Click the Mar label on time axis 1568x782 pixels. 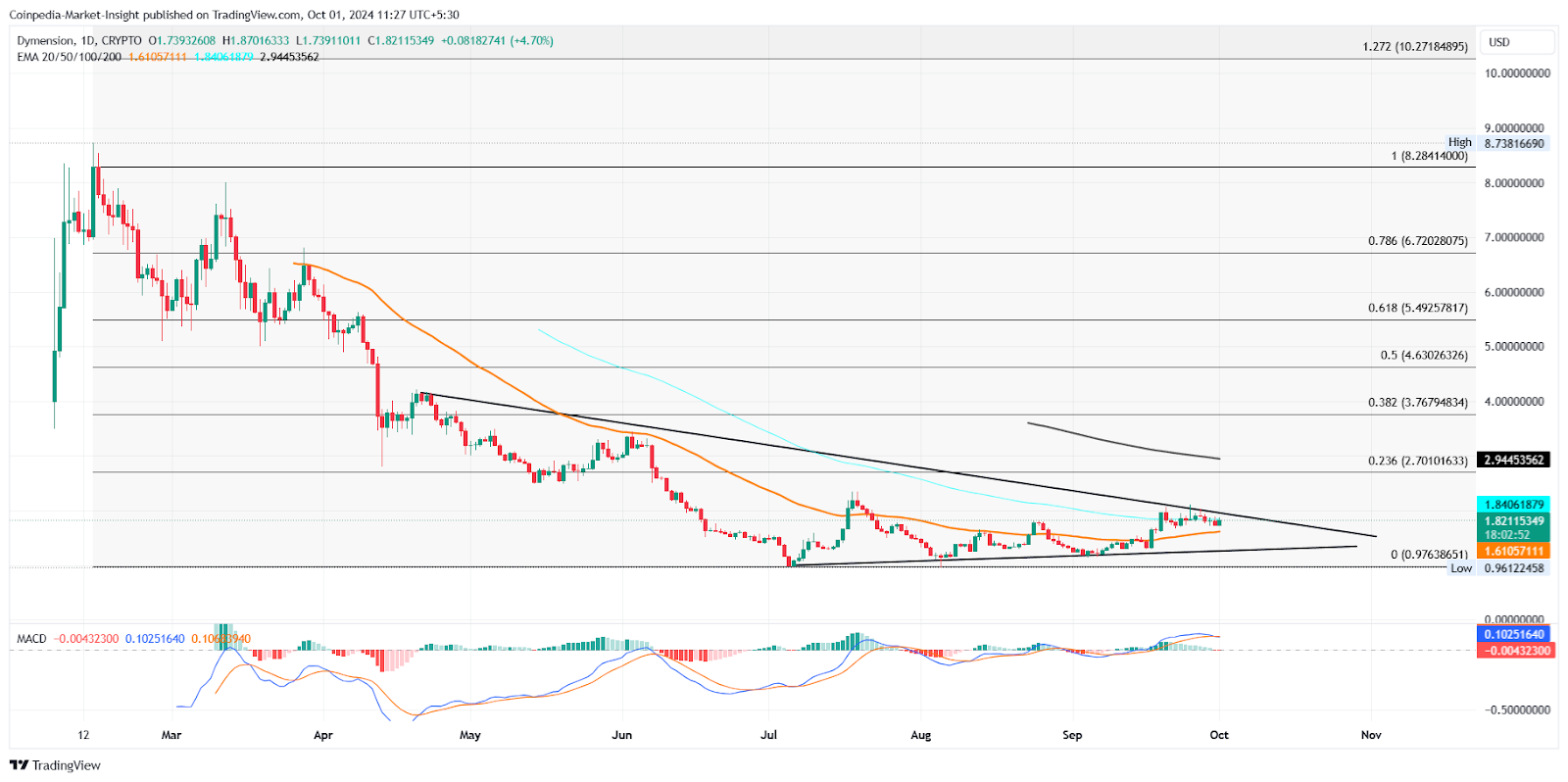(171, 735)
